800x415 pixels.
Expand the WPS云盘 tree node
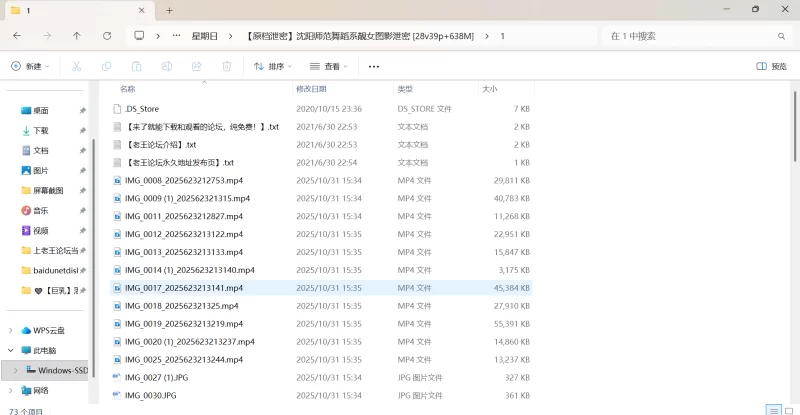point(11,330)
